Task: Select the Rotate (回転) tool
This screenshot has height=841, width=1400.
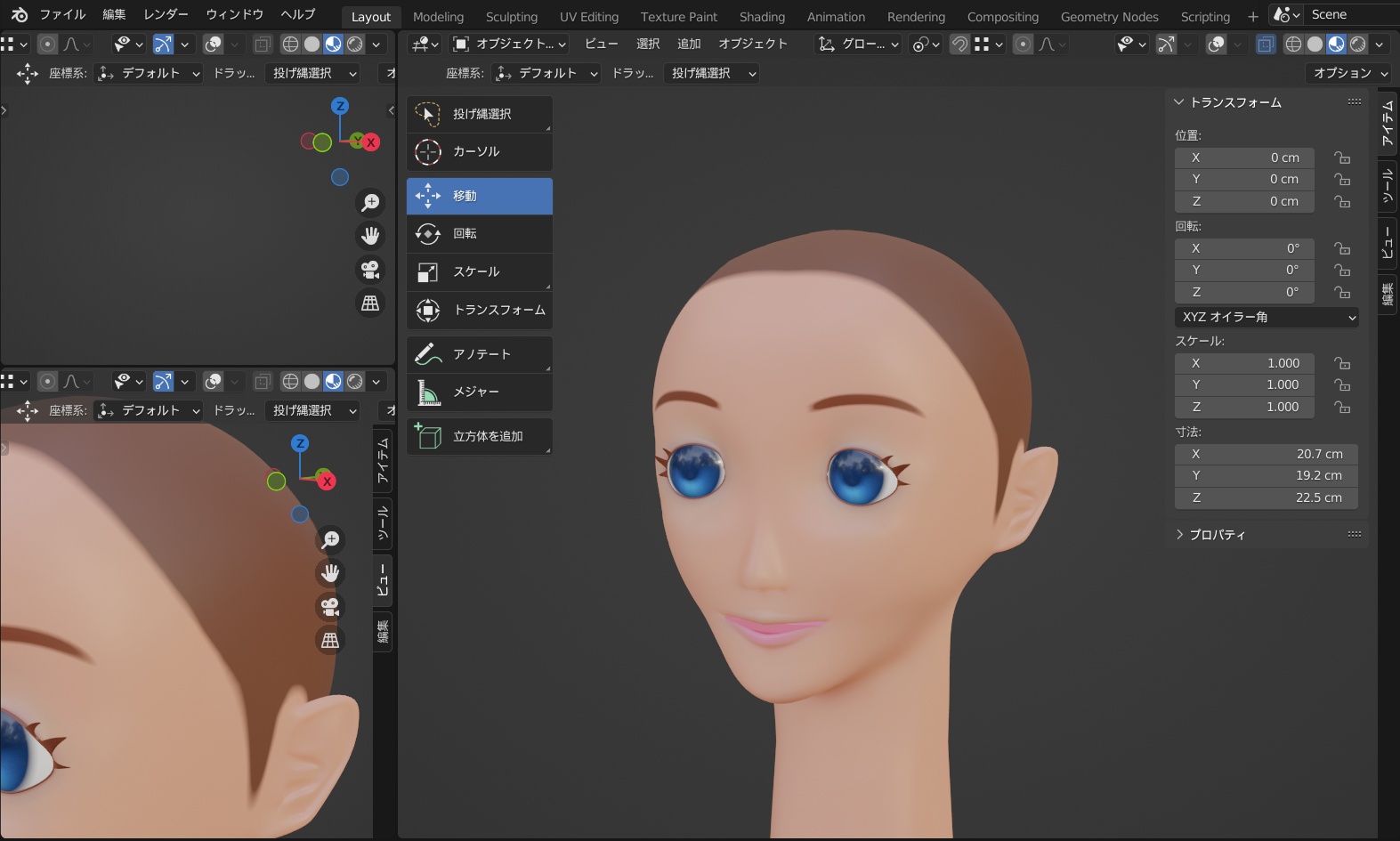Action: [x=479, y=234]
